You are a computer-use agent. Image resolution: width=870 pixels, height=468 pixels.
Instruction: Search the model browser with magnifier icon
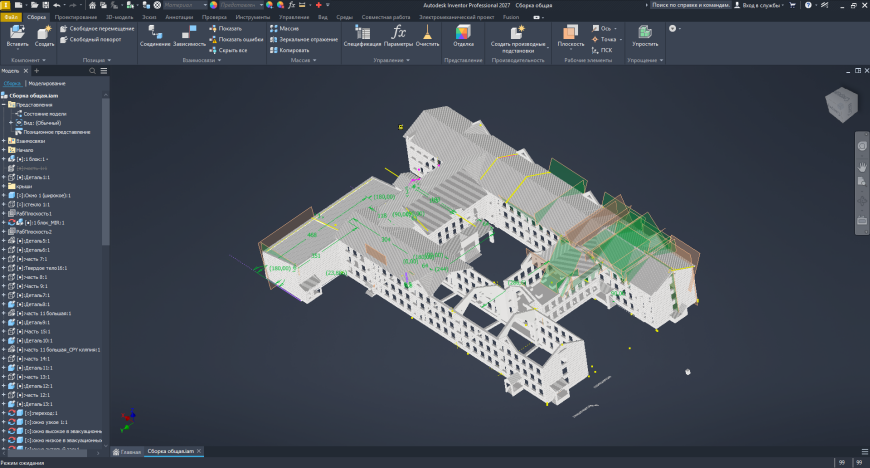pyautogui.click(x=93, y=71)
